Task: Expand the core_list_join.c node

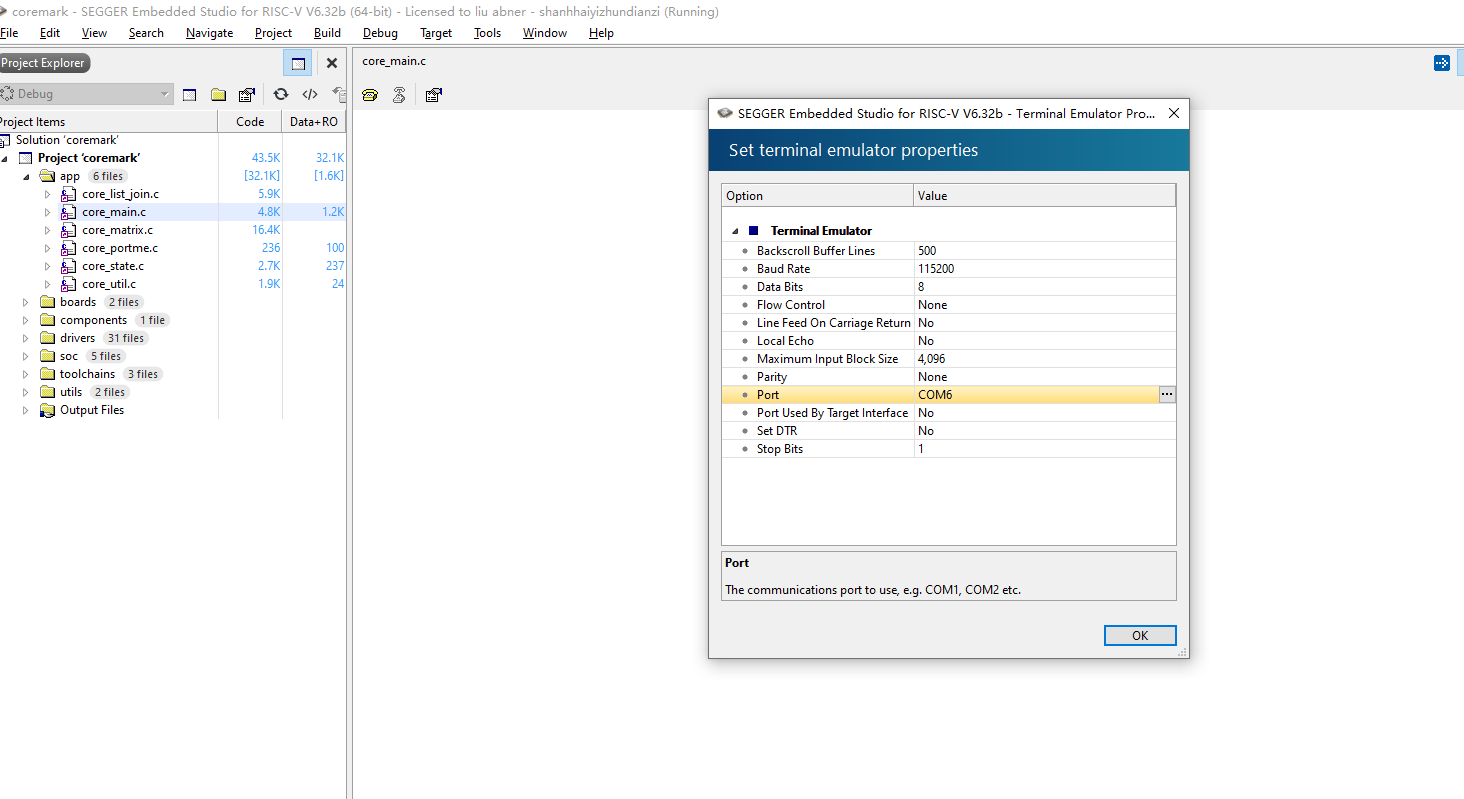Action: 47,194
